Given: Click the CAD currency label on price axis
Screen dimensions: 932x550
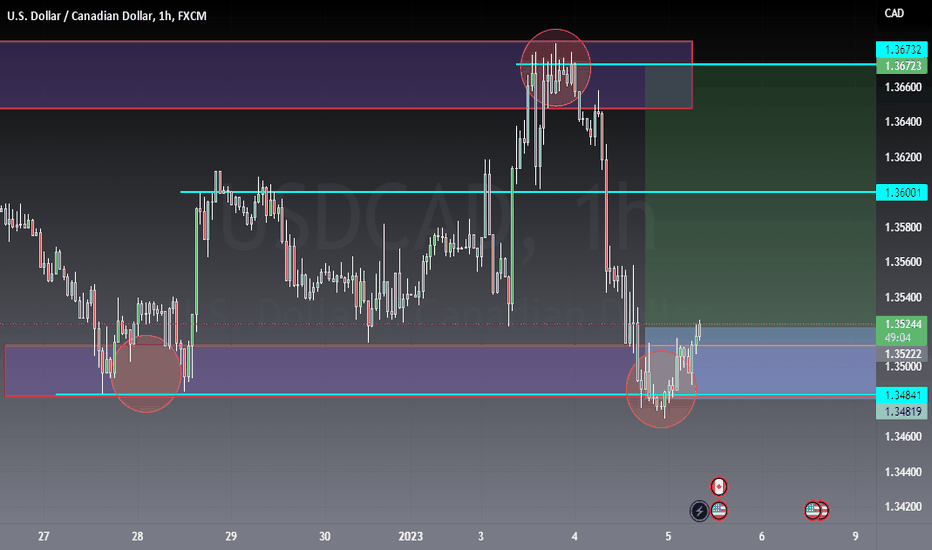Looking at the screenshot, I should (894, 13).
